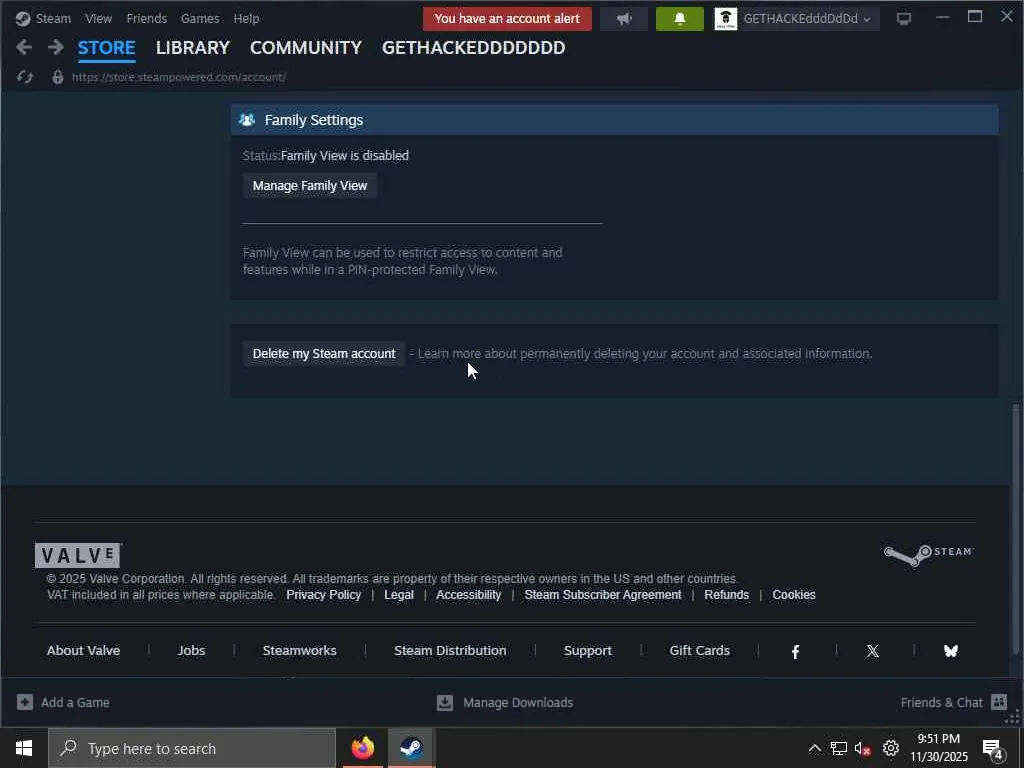
Task: Click the GETHACKEdddDdDd profile avatar
Action: coord(726,19)
